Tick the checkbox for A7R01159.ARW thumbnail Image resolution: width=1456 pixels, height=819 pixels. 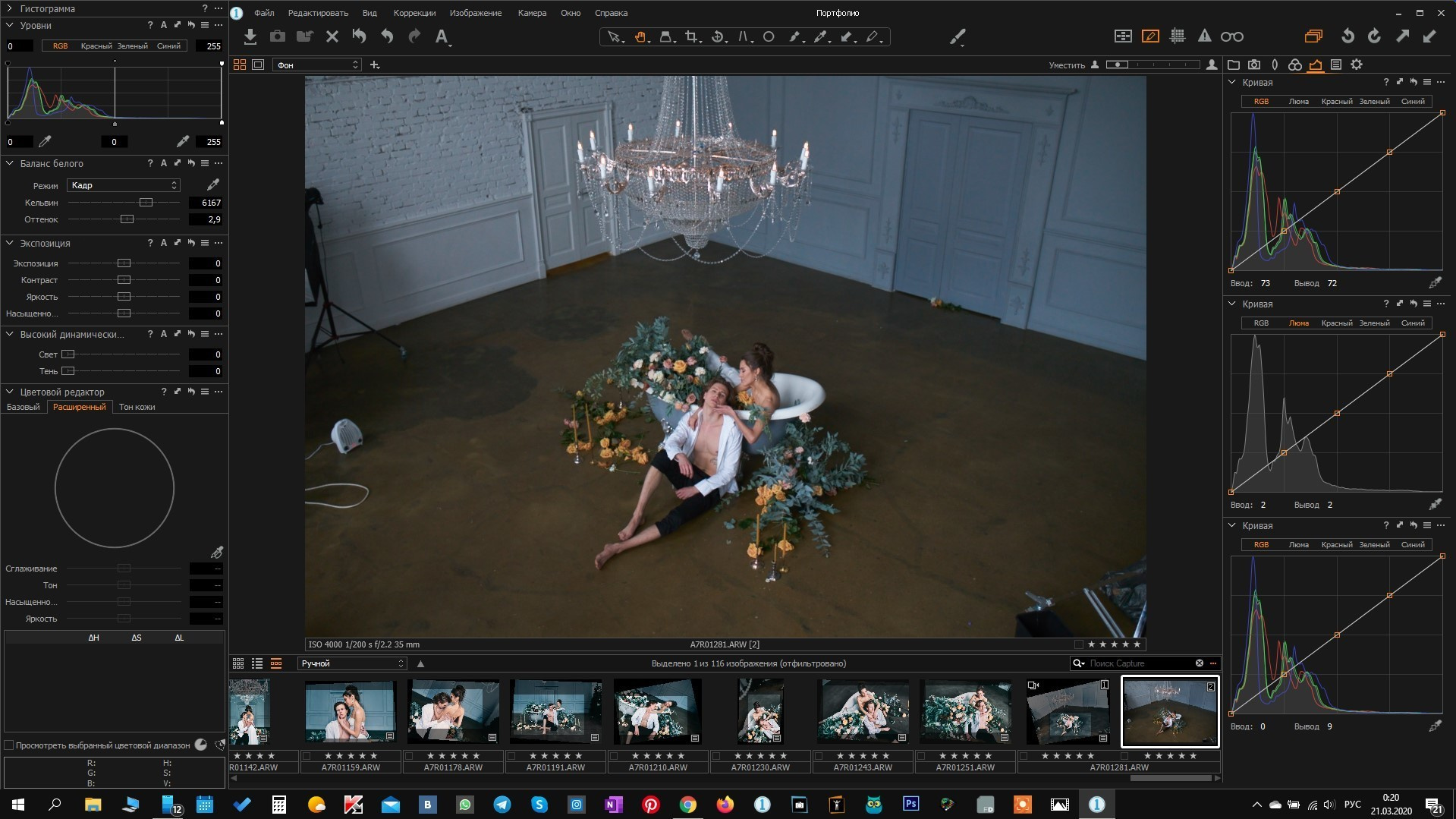coord(307,756)
